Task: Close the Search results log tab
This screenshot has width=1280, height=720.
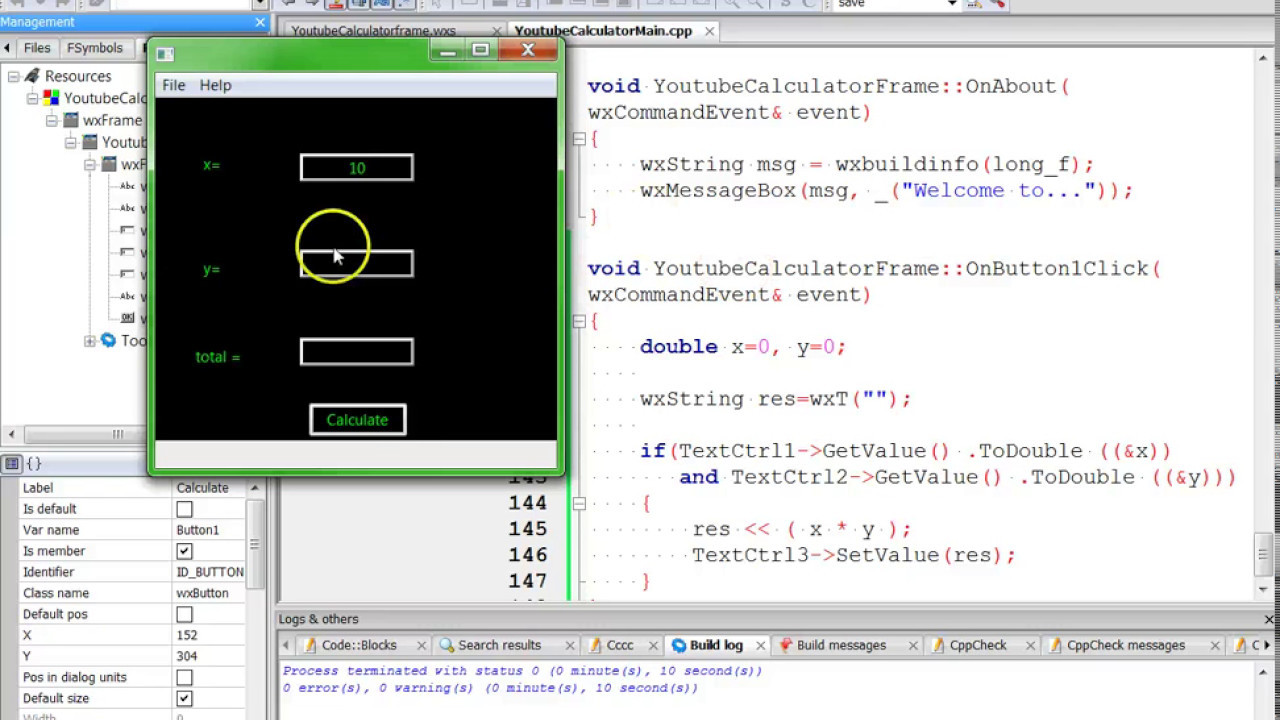Action: [x=570, y=645]
